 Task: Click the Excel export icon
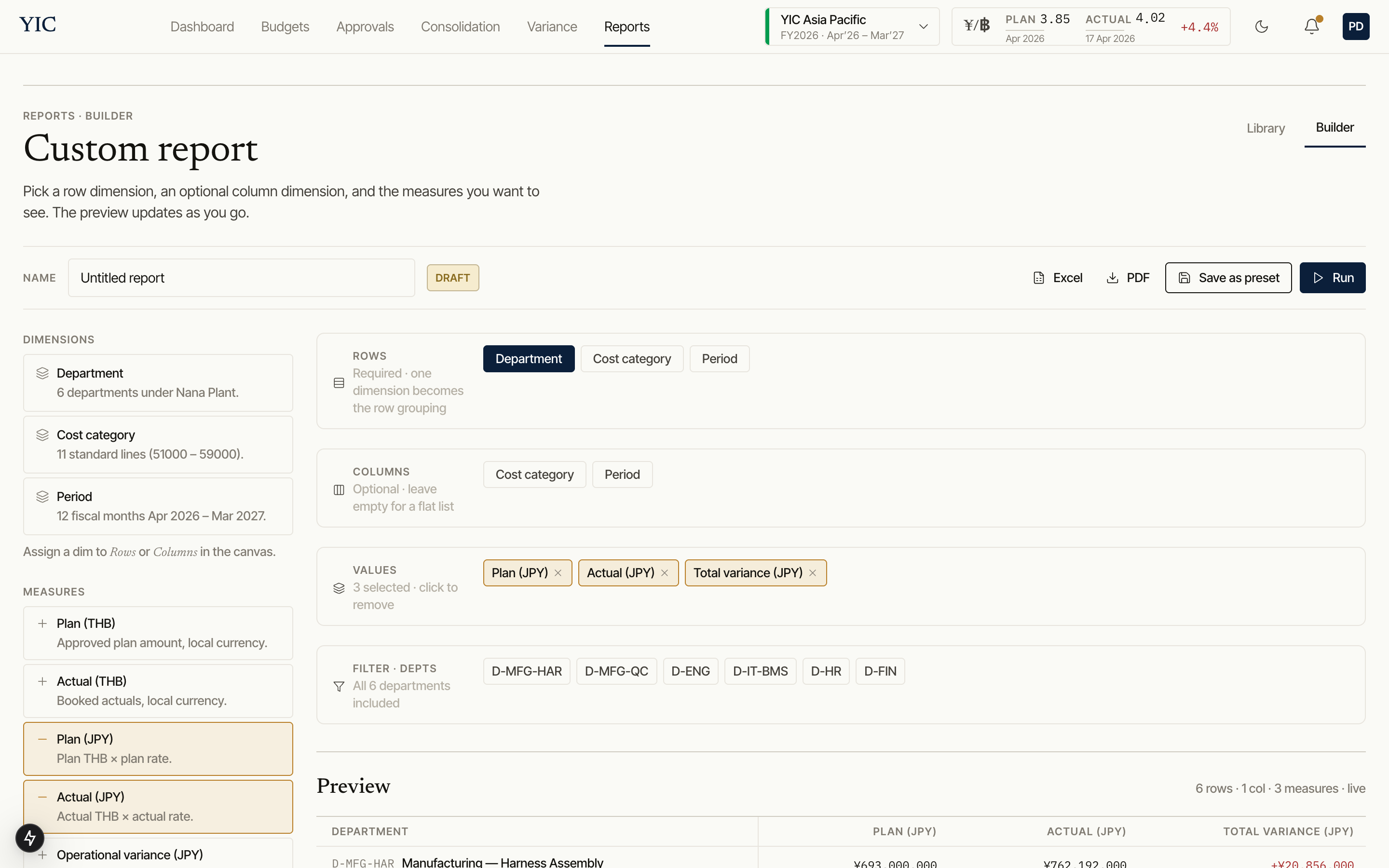click(1039, 277)
